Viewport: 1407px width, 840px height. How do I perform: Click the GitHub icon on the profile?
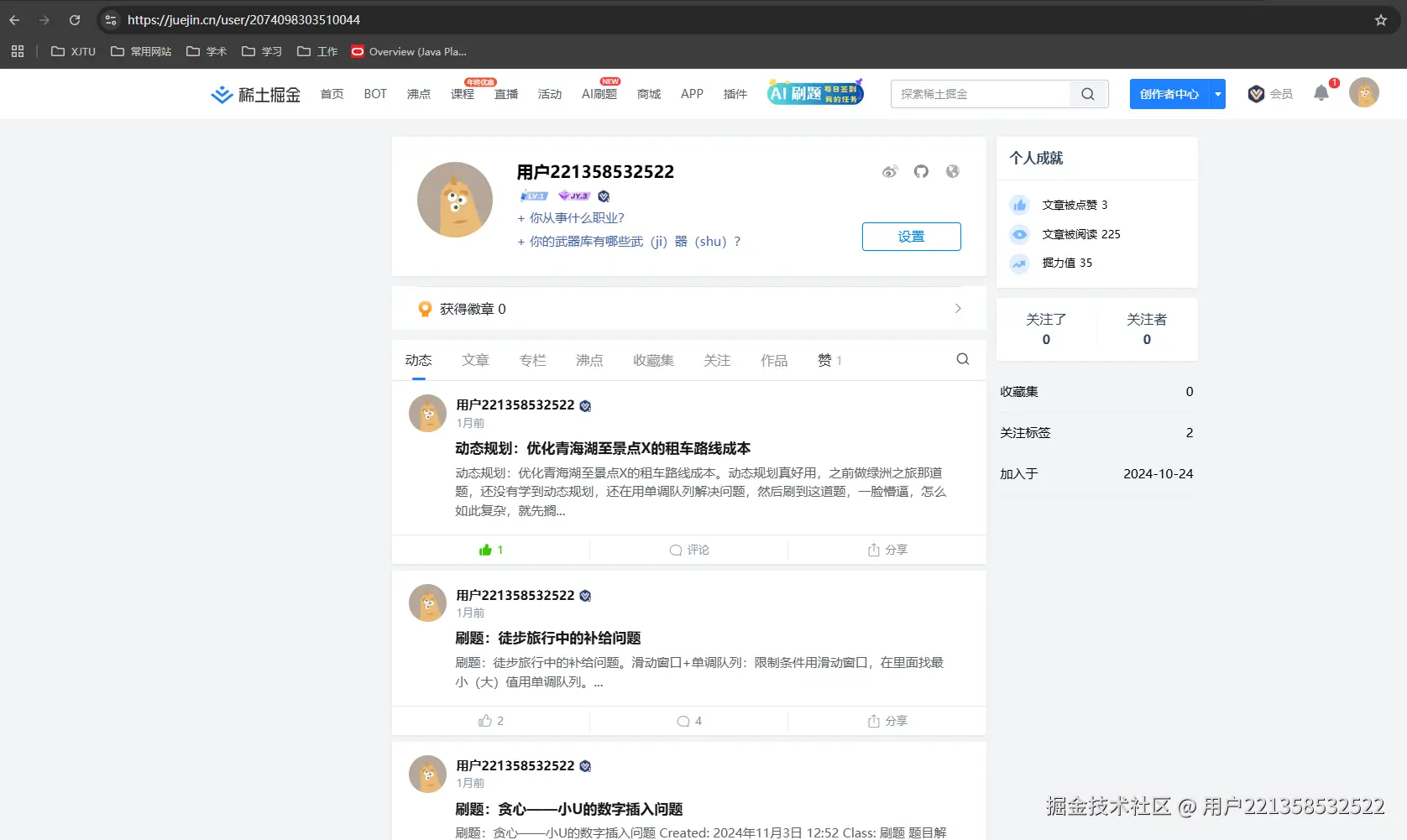click(x=921, y=171)
